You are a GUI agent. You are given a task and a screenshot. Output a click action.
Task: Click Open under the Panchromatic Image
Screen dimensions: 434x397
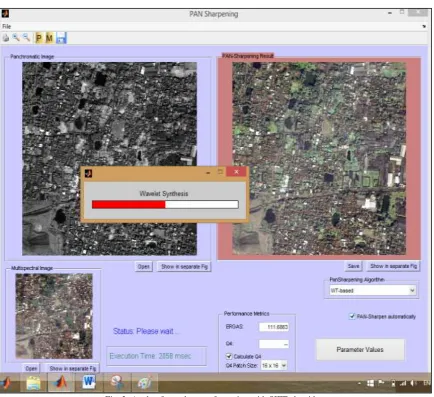(144, 266)
